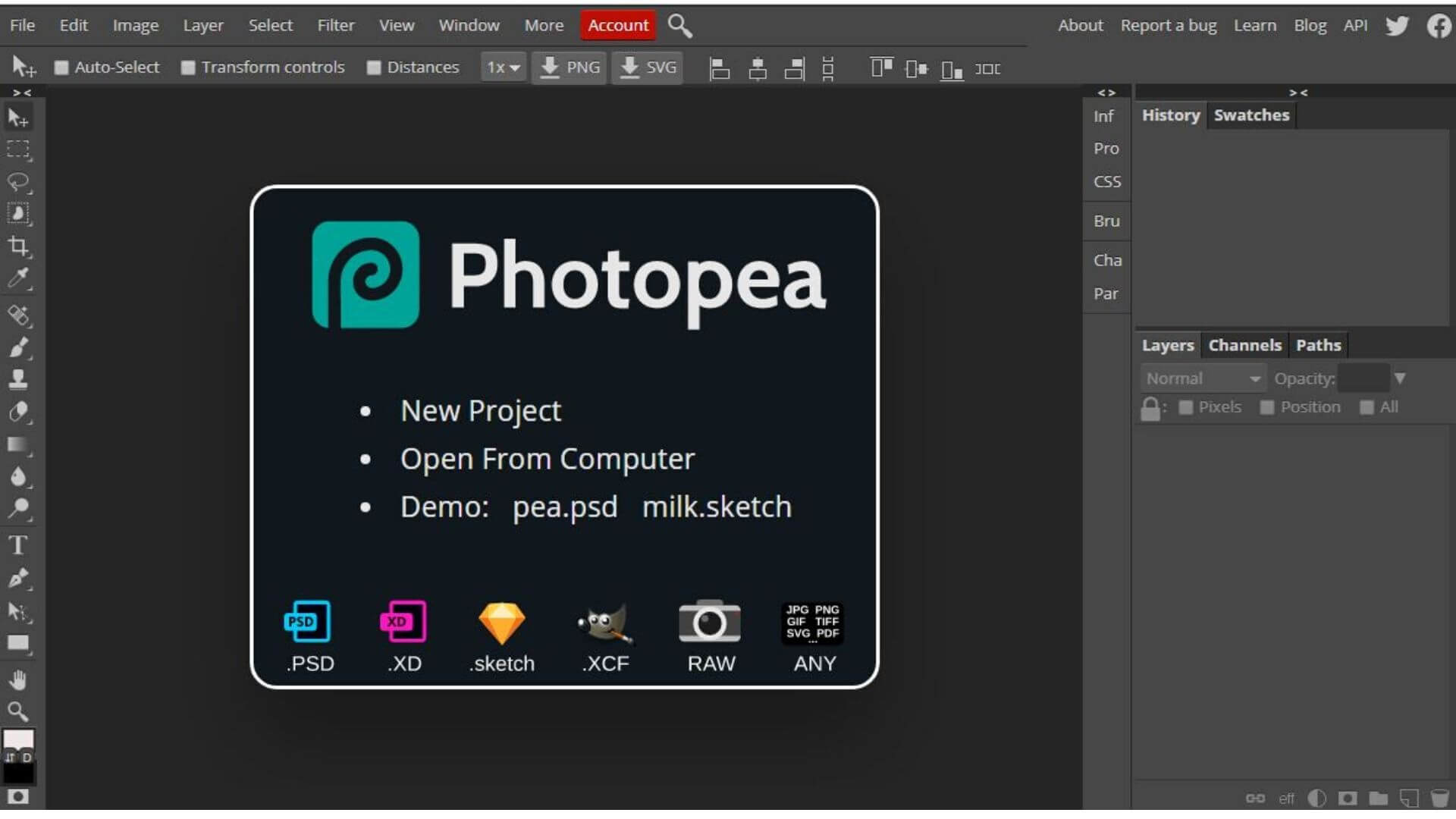
Task: Open the 1x scale dropdown
Action: (x=504, y=67)
